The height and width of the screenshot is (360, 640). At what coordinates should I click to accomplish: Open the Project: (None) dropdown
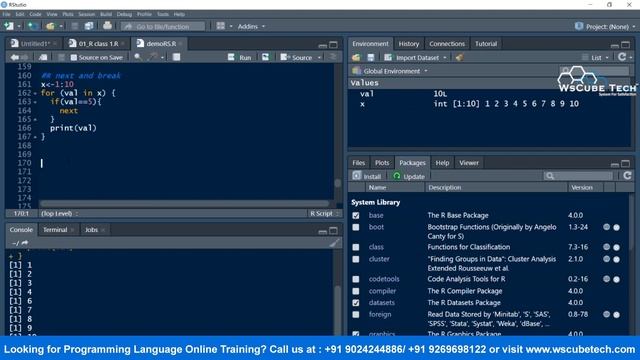606,27
